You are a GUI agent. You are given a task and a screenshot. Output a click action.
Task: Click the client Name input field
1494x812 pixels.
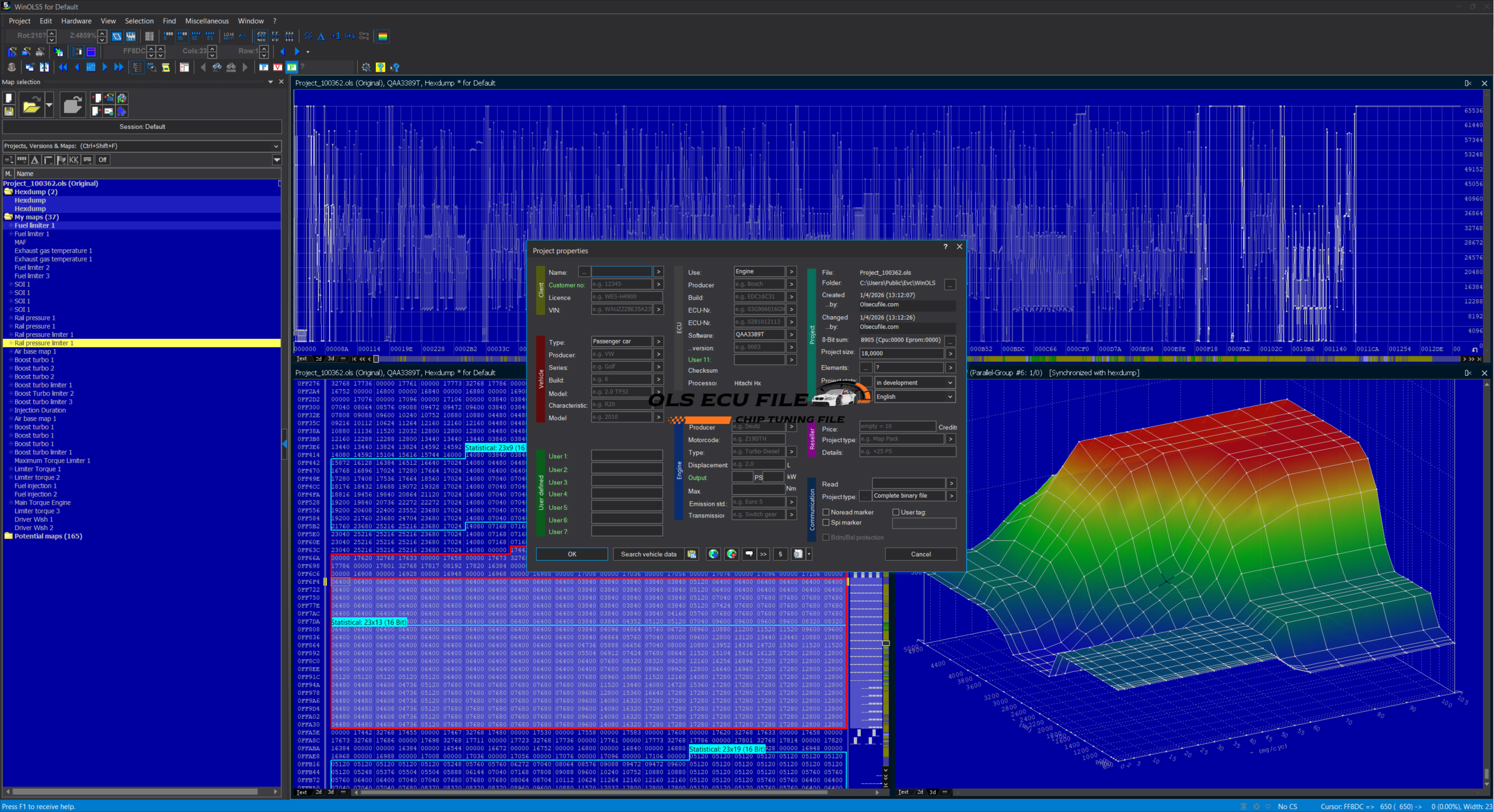tap(621, 272)
